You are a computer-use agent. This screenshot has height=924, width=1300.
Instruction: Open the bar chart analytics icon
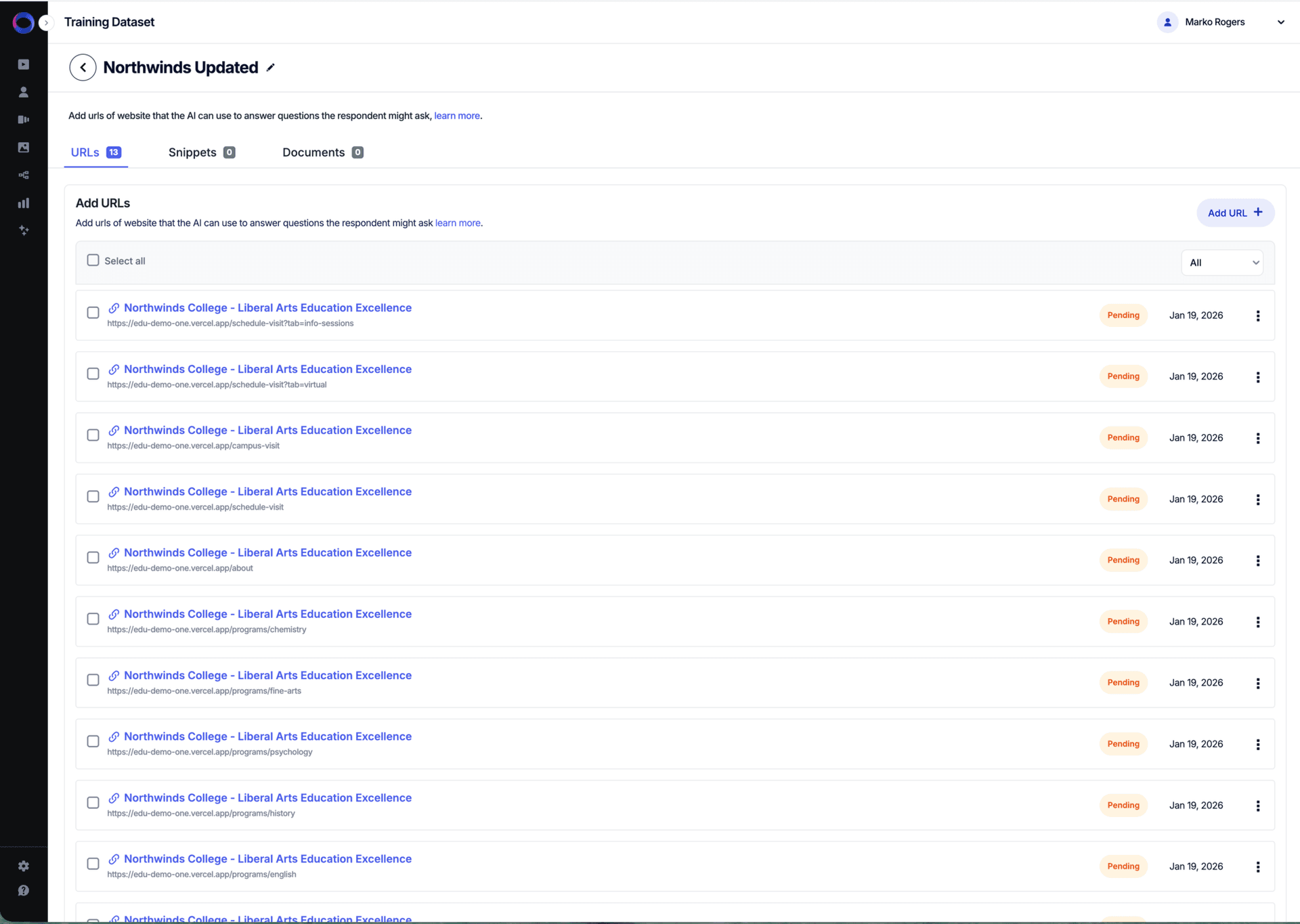pos(24,203)
